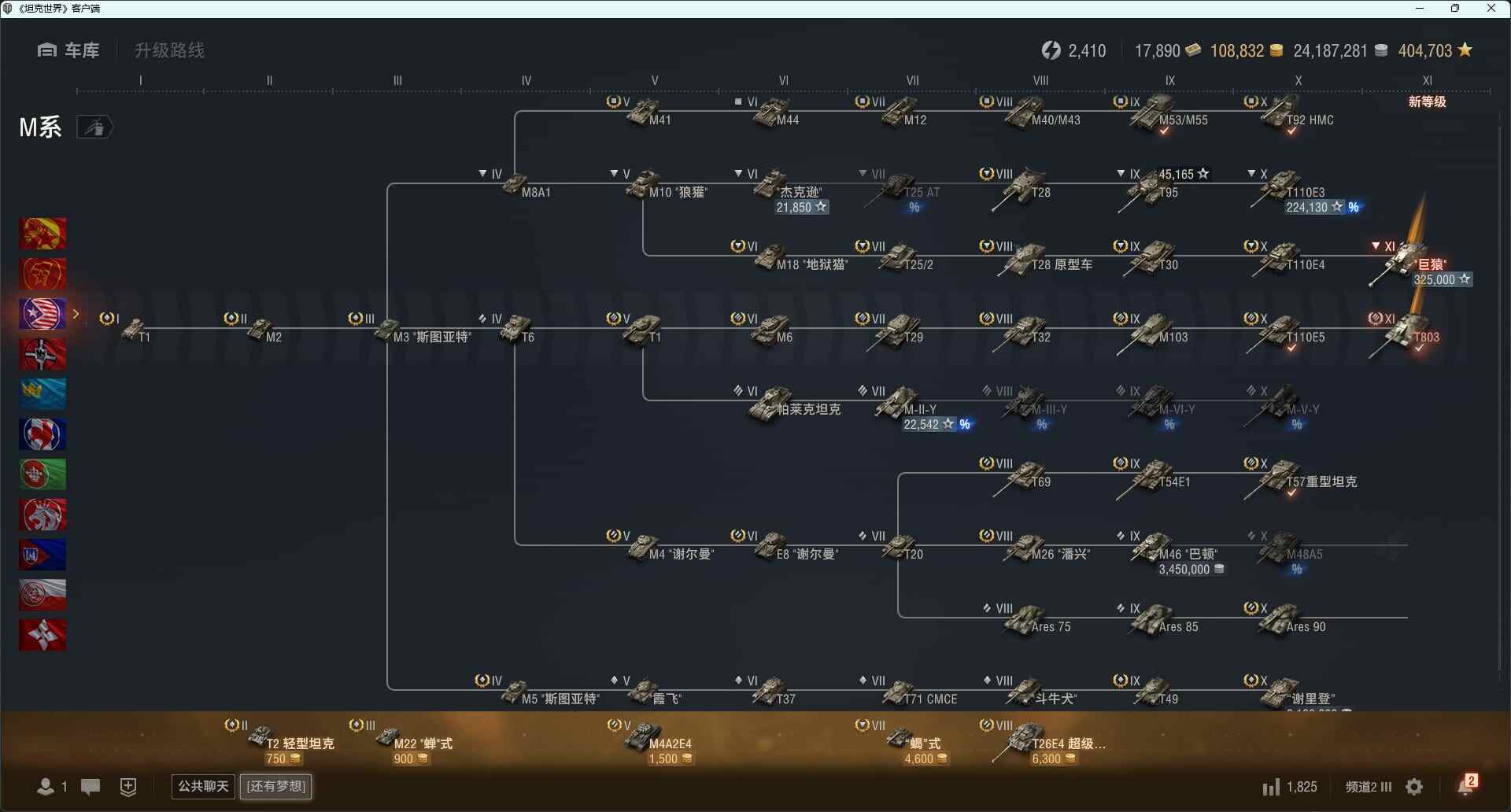Click the 22,542 research cost for M-II-Y
Image resolution: width=1511 pixels, height=812 pixels.
coord(929,425)
